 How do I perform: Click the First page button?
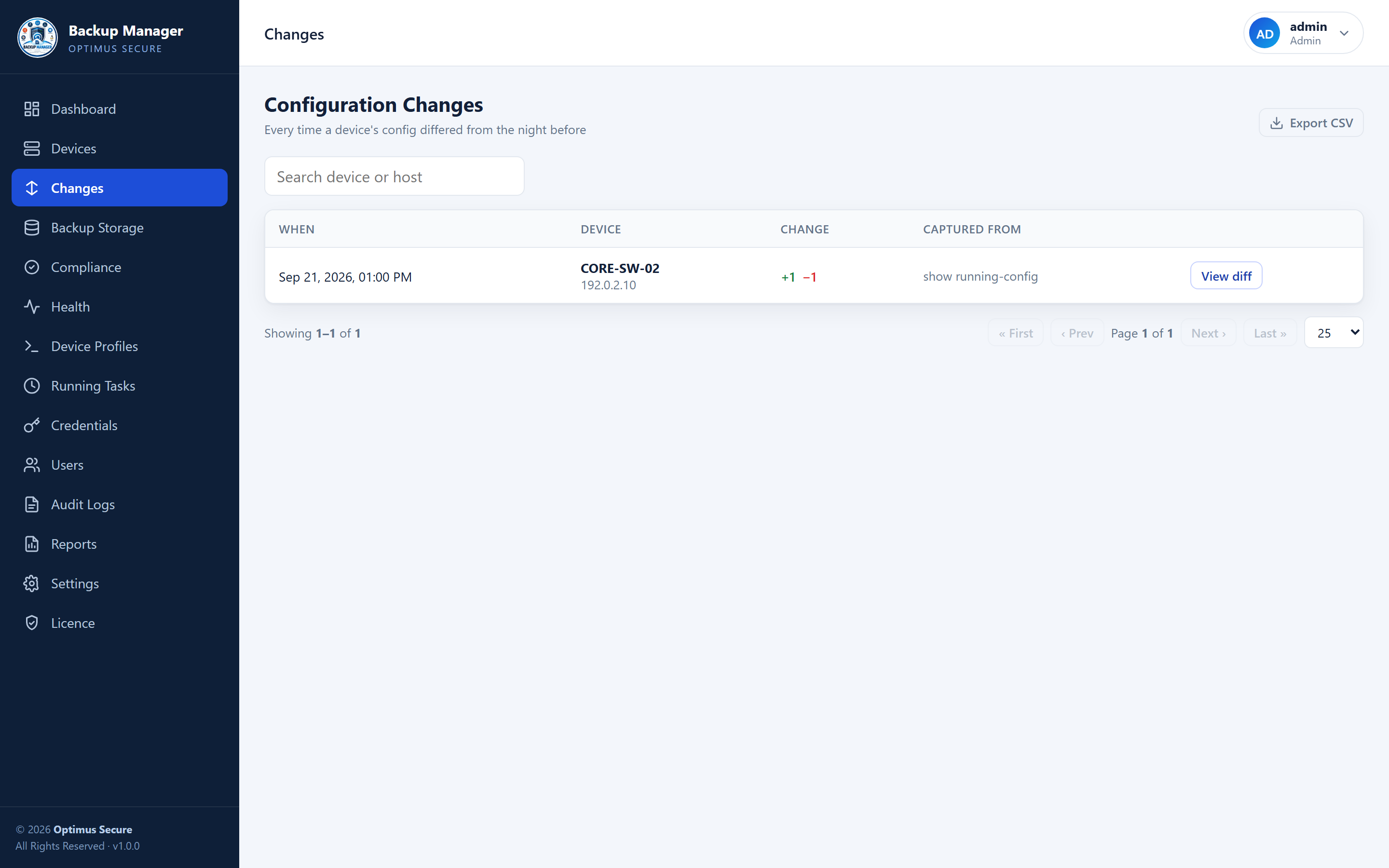[1015, 333]
